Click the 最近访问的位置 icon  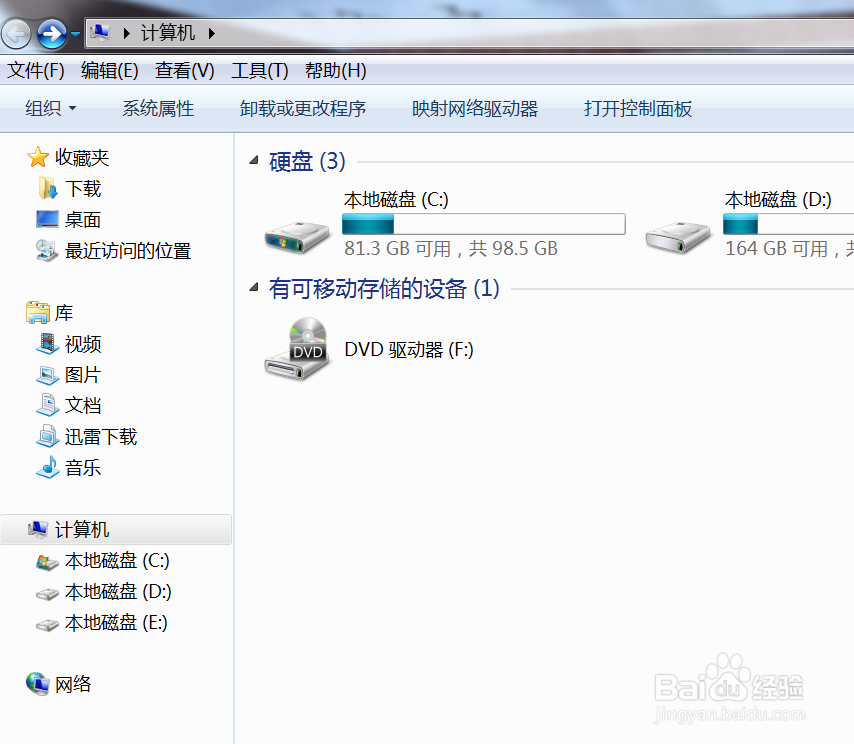[x=47, y=251]
